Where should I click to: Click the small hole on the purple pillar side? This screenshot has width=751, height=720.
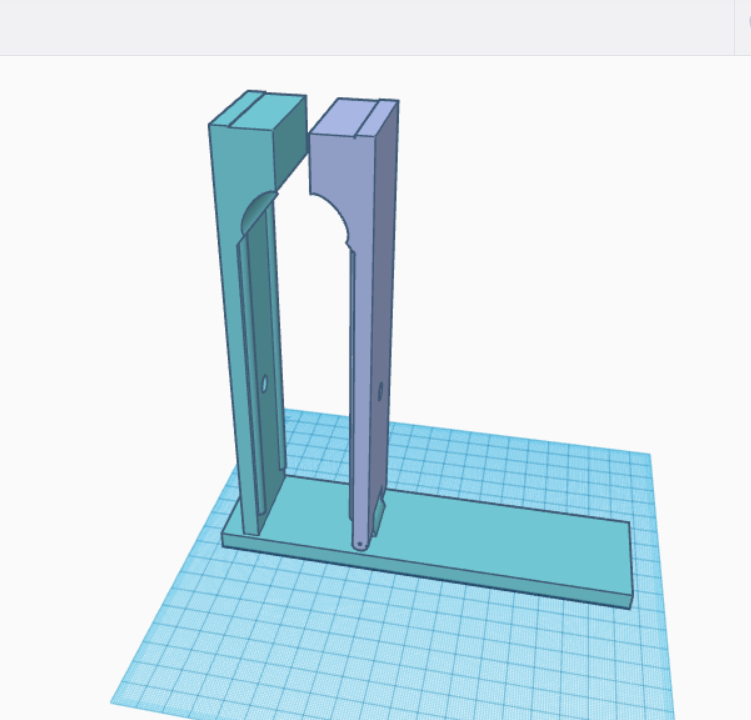coord(380,391)
